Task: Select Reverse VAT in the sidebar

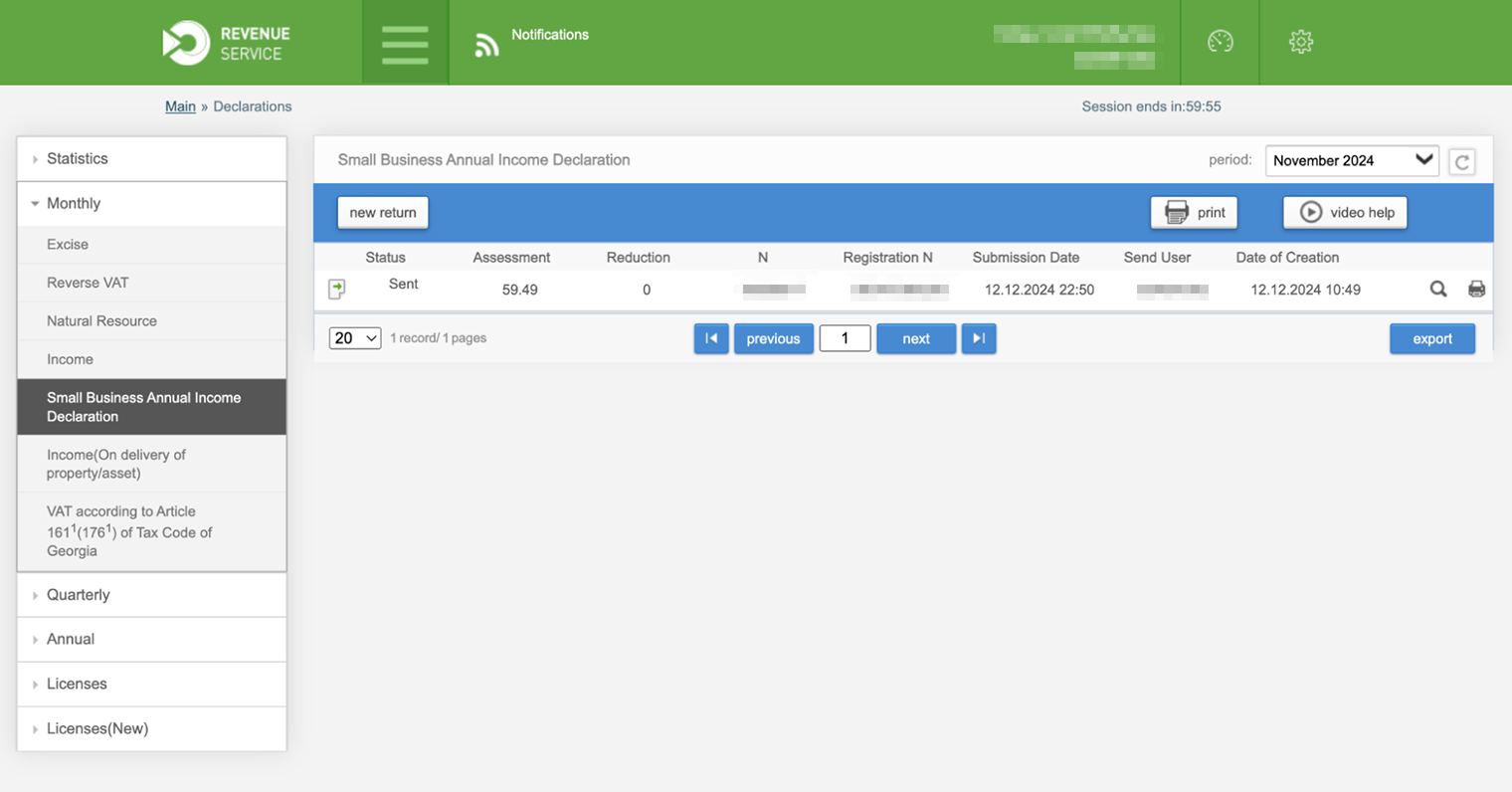Action: (x=88, y=283)
